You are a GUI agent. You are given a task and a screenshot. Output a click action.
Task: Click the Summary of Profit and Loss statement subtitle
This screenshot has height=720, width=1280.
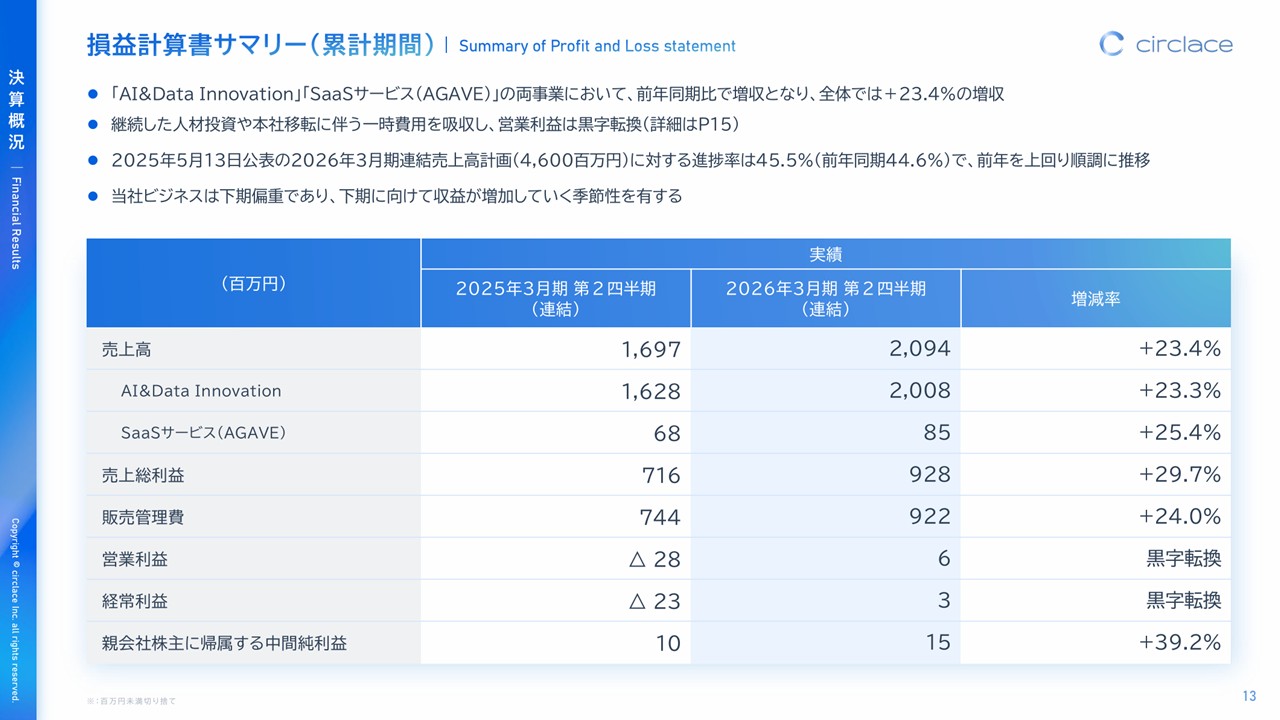click(x=597, y=46)
